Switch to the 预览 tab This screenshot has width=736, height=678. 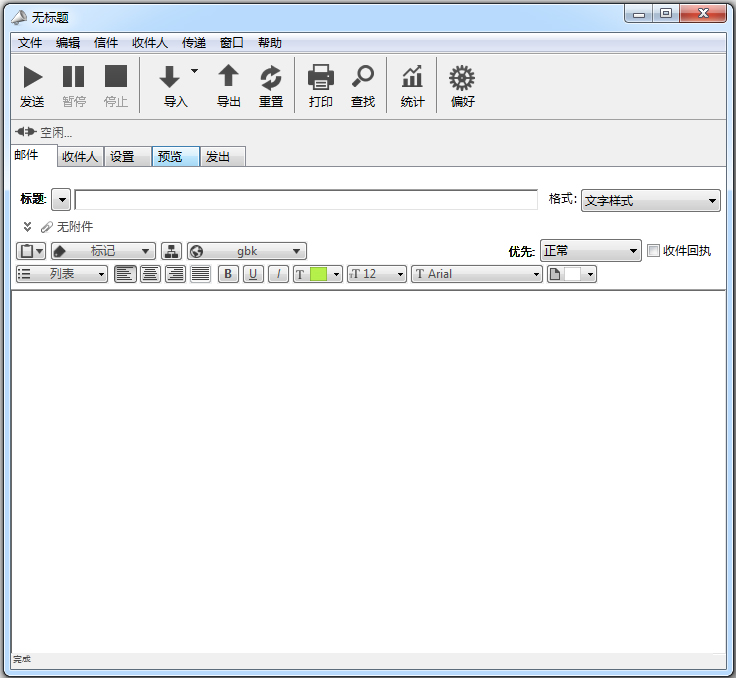pyautogui.click(x=174, y=157)
